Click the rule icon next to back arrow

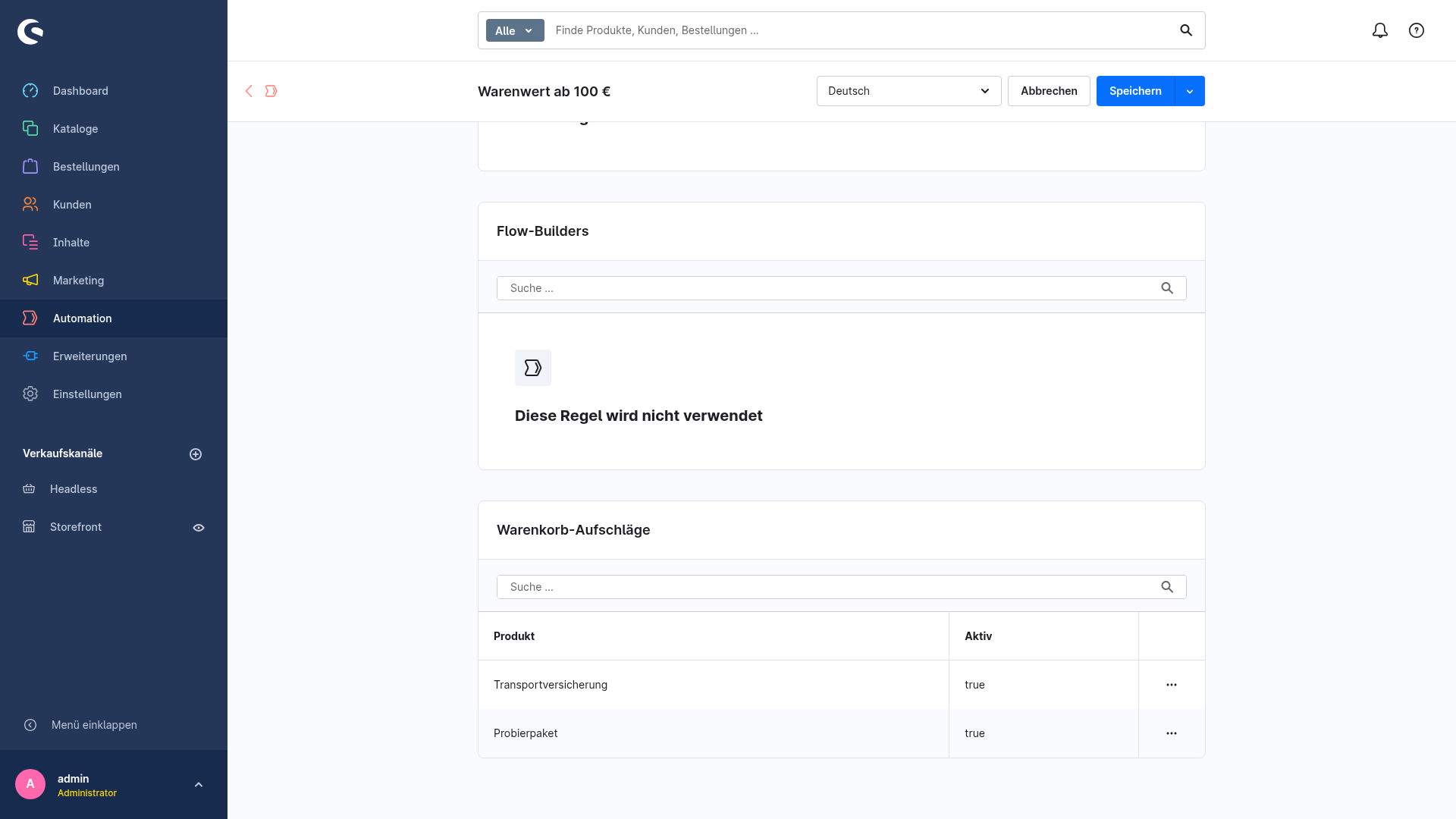(x=271, y=91)
